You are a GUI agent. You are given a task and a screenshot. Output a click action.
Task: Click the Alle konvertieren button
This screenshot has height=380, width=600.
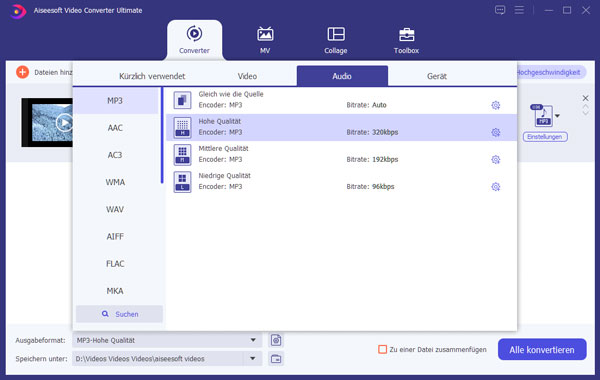click(x=542, y=349)
